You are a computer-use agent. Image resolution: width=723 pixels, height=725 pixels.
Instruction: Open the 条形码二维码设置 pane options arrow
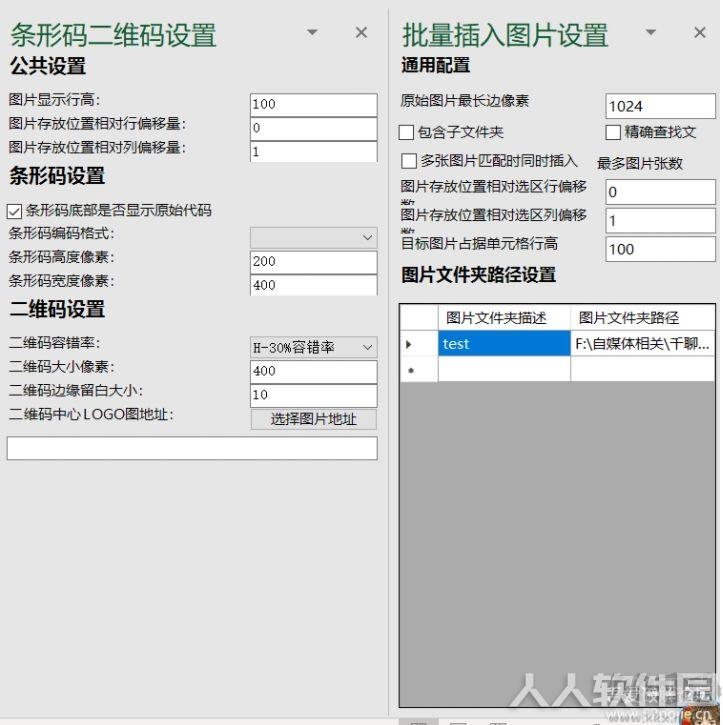pos(312,32)
